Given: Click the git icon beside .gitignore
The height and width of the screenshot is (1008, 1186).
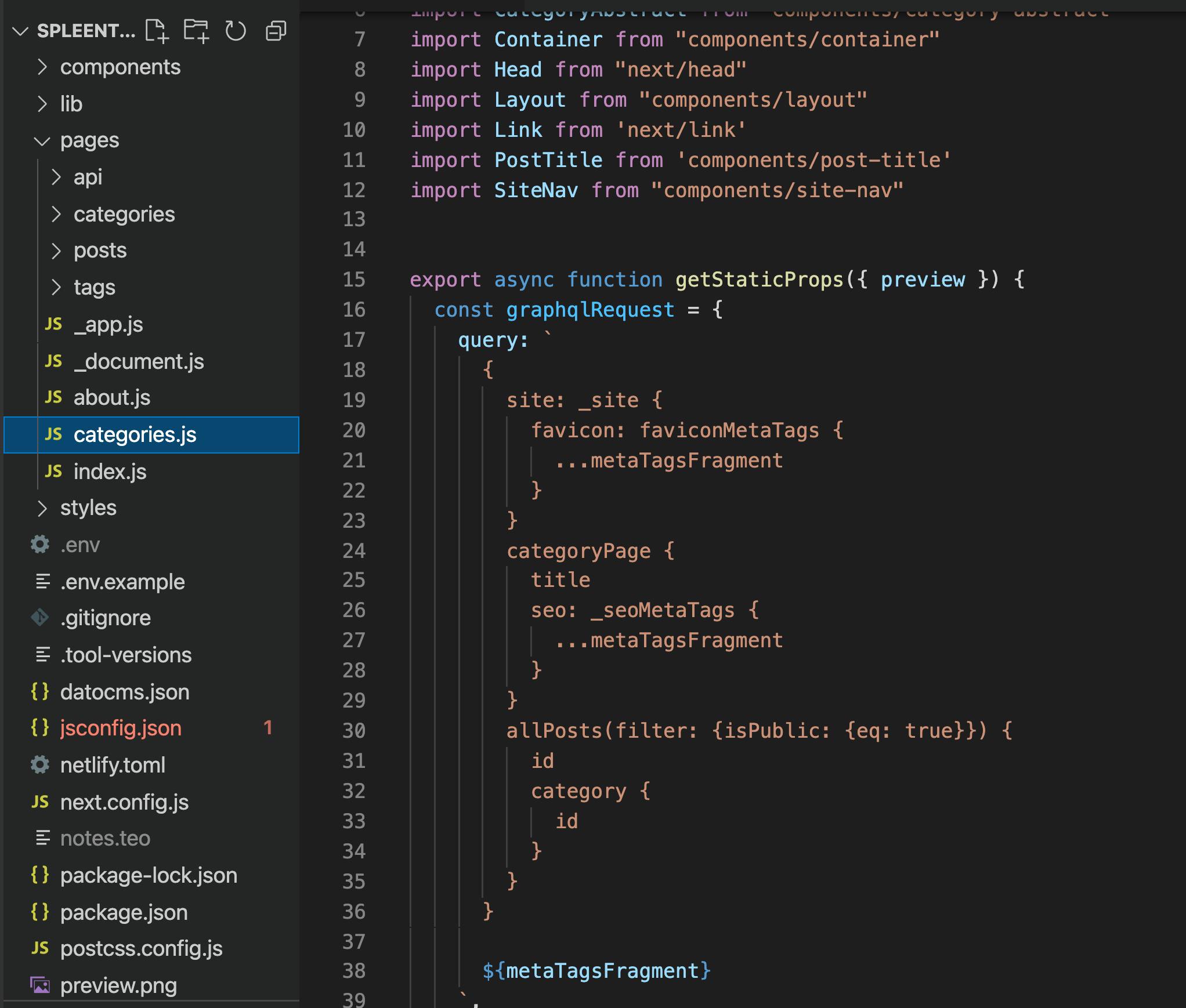Looking at the screenshot, I should coord(39,618).
